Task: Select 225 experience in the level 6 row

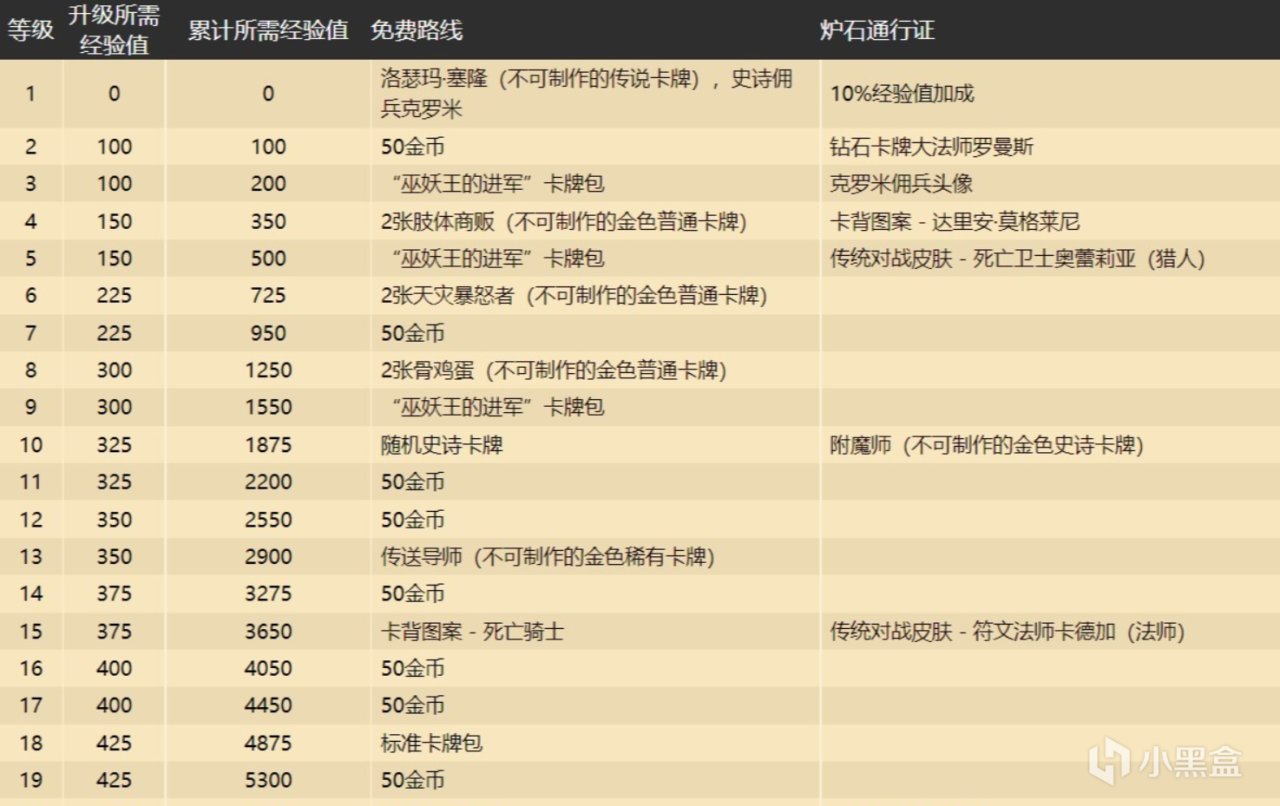Action: 114,295
